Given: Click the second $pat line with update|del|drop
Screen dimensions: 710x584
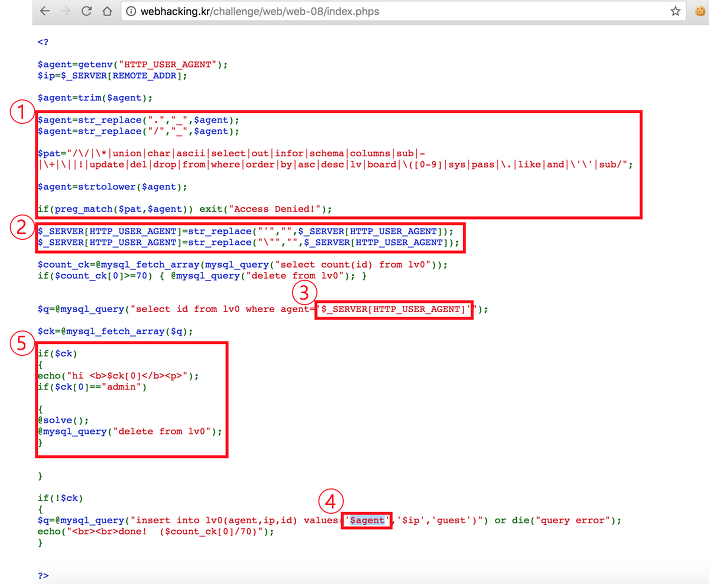Looking at the screenshot, I should (x=335, y=164).
